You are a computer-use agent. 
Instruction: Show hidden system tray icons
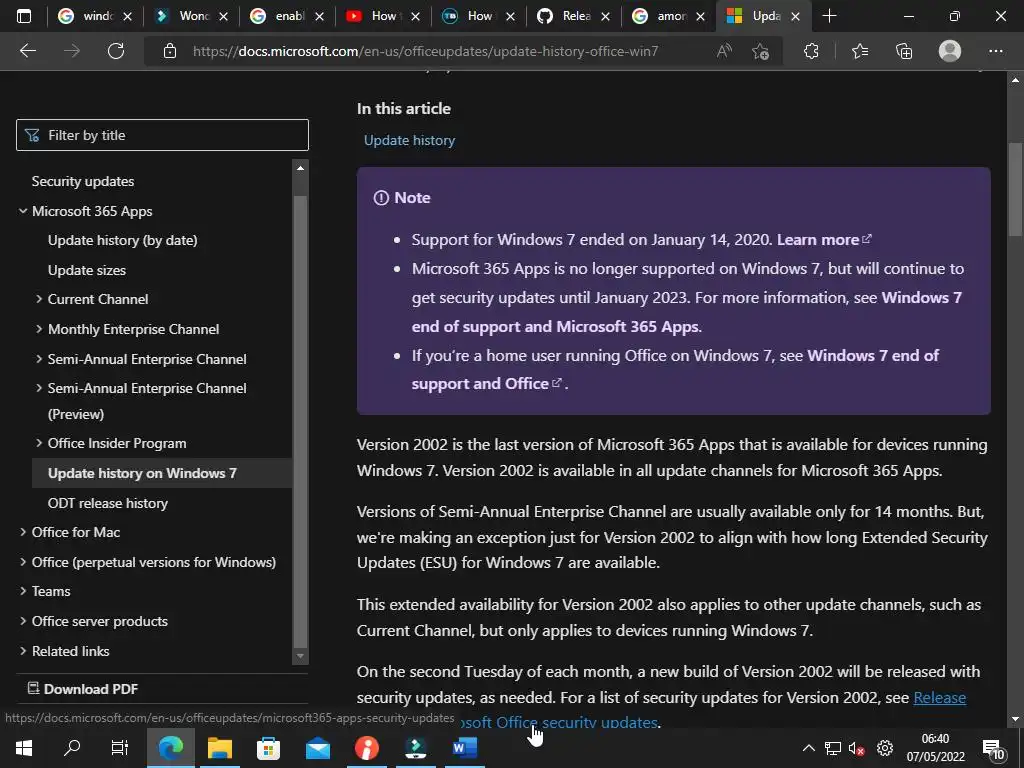tap(808, 748)
